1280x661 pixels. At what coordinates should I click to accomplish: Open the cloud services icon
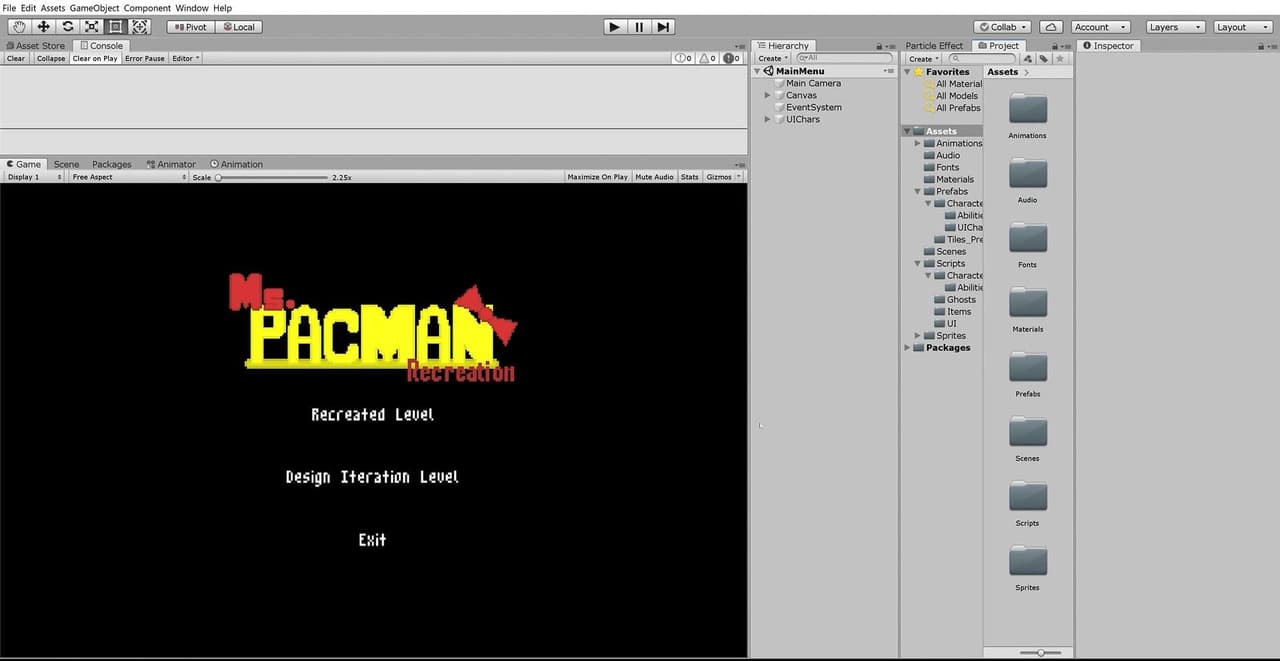coord(1051,27)
